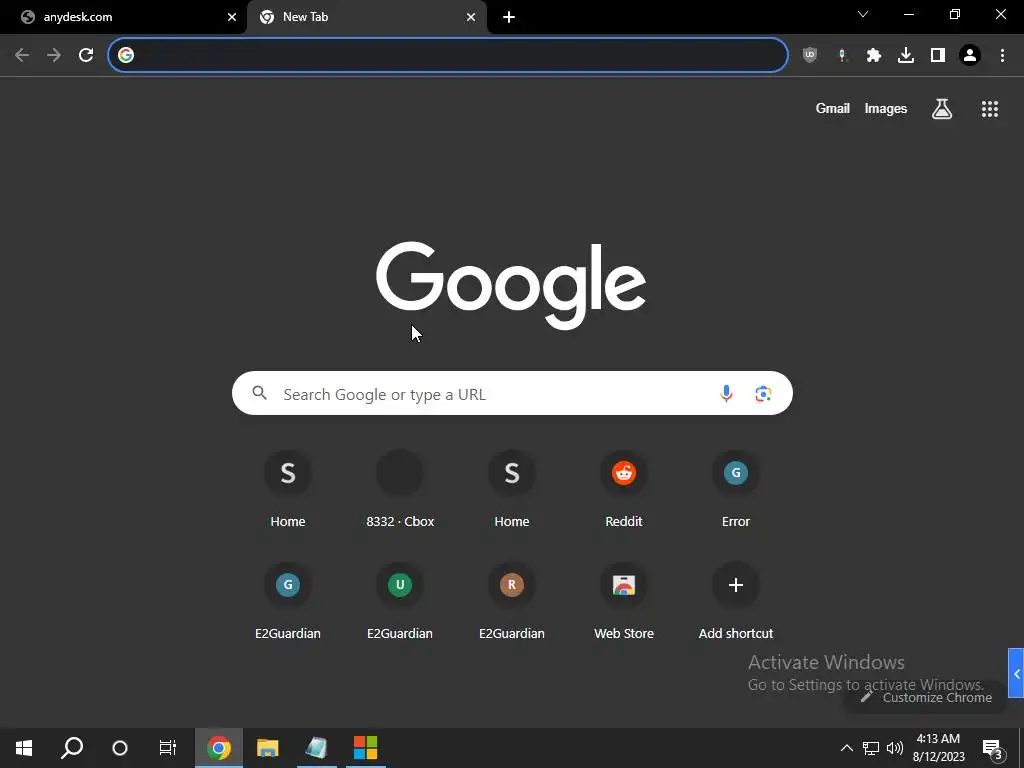This screenshot has height=768, width=1024.
Task: Click the Search Google or type a URL box
Action: pyautogui.click(x=512, y=393)
